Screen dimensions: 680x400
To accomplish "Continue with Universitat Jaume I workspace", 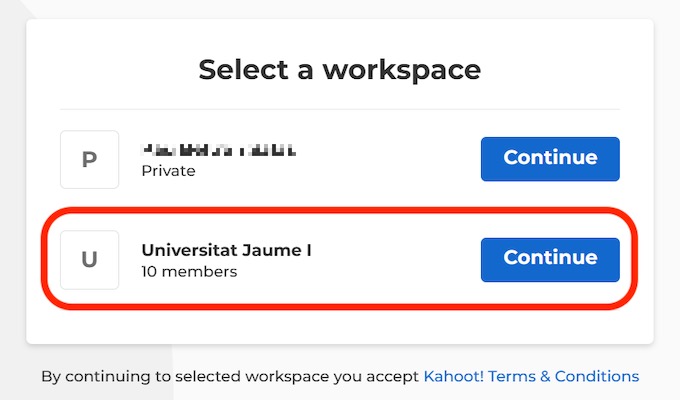I will click(x=550, y=258).
